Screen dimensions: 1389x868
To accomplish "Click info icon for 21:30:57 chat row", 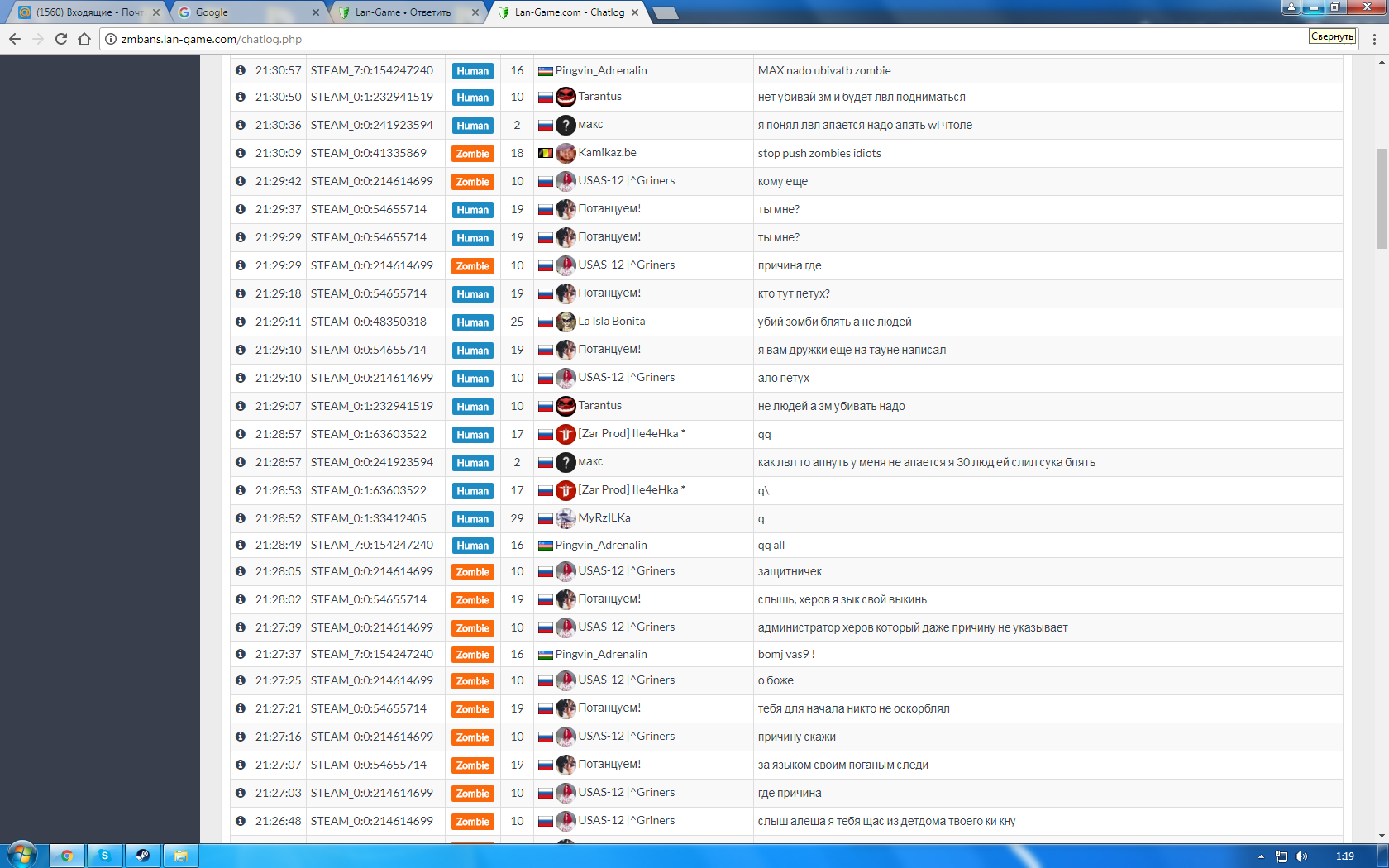I will 241,70.
